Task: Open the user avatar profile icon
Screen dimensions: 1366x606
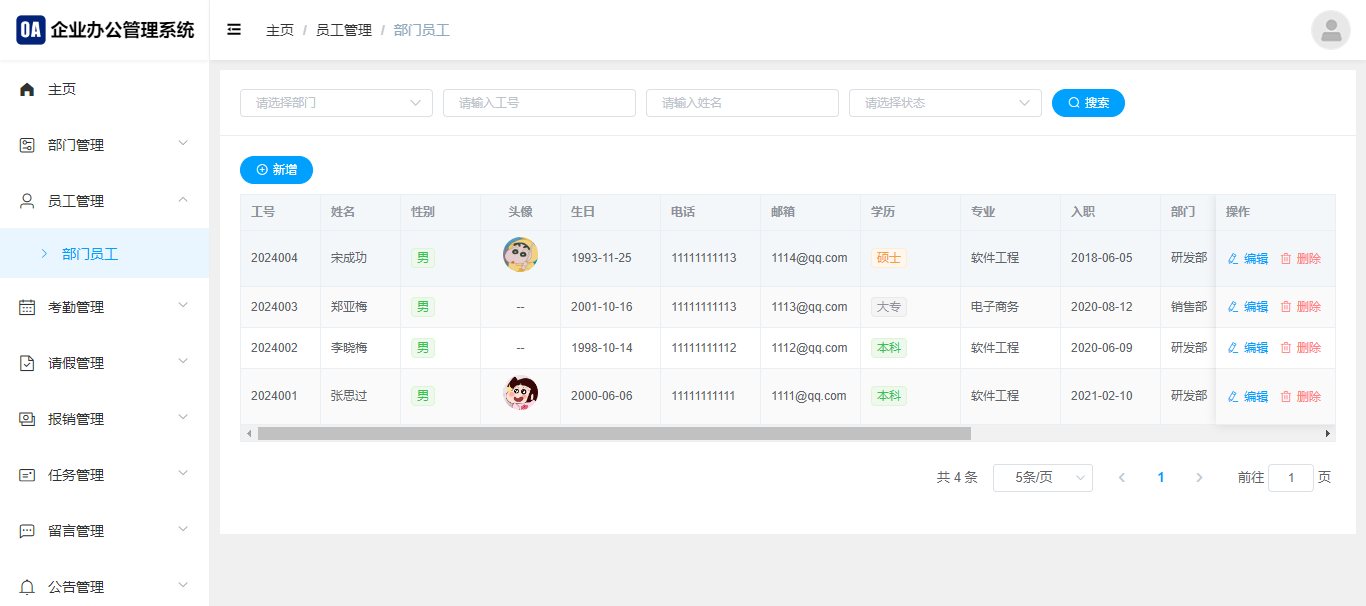Action: coord(1330,30)
